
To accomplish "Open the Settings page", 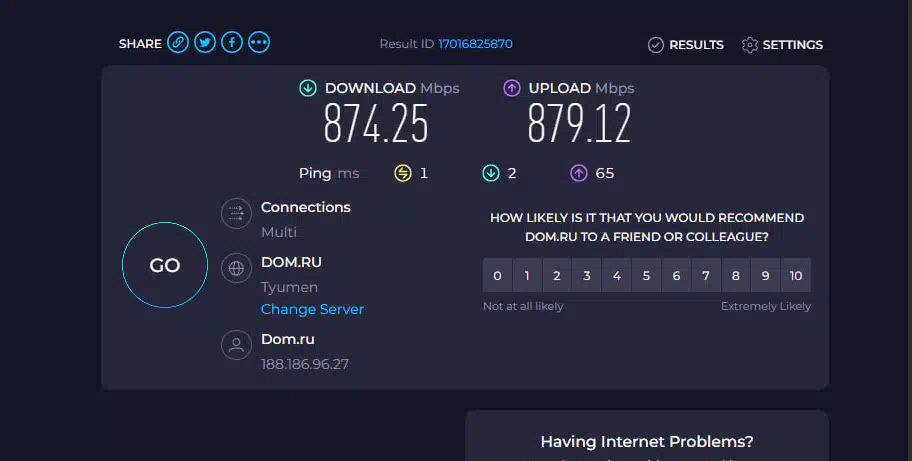I will pos(782,45).
